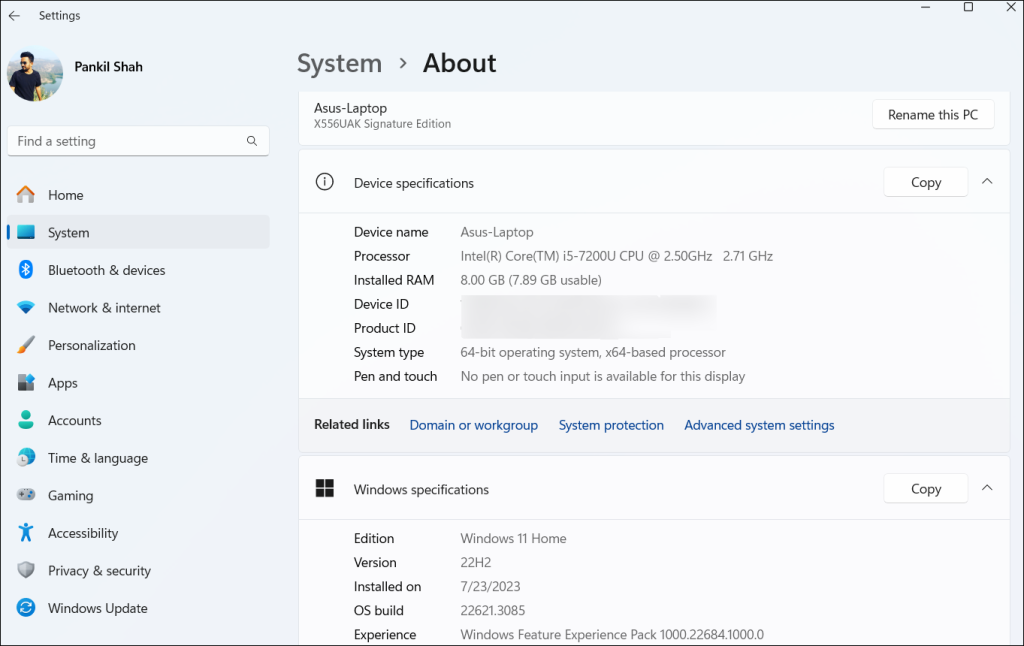Open Personalization paintbrush icon
The height and width of the screenshot is (646, 1024).
[x=26, y=345]
